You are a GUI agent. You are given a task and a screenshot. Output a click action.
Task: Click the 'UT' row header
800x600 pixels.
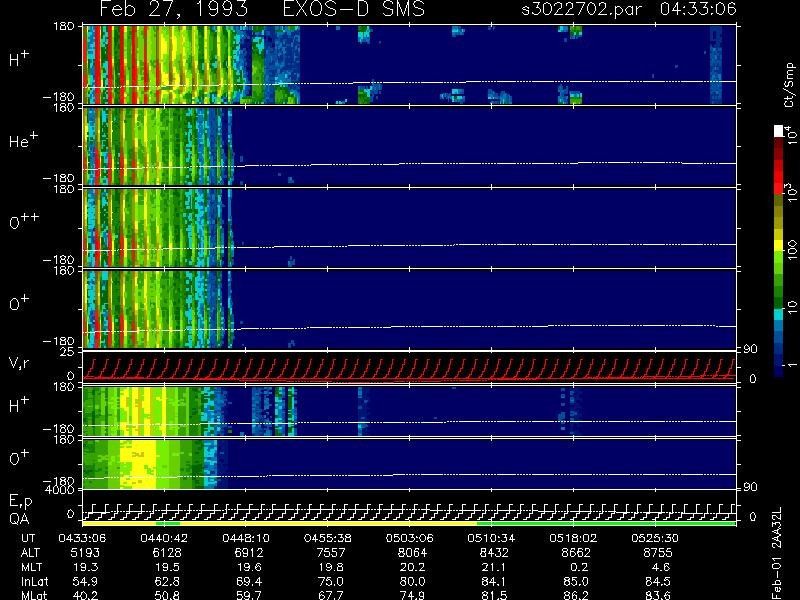(29, 538)
